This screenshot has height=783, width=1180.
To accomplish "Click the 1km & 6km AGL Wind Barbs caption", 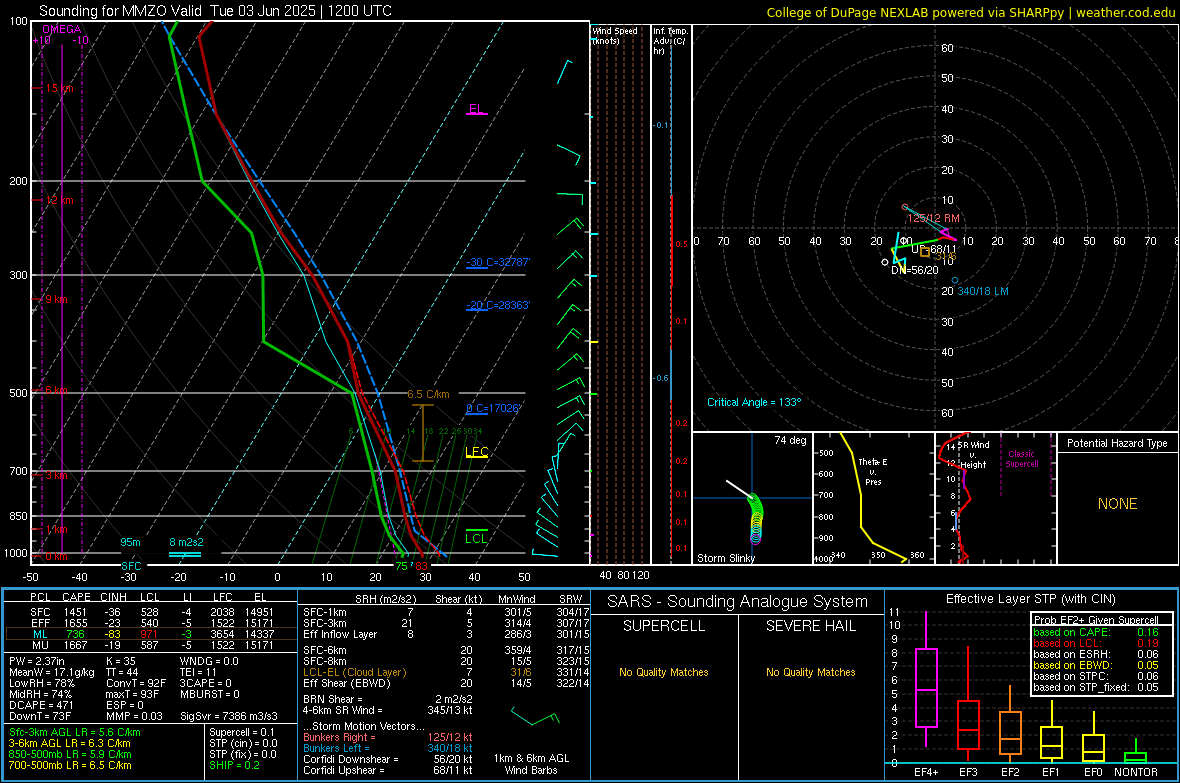I will pos(531,764).
